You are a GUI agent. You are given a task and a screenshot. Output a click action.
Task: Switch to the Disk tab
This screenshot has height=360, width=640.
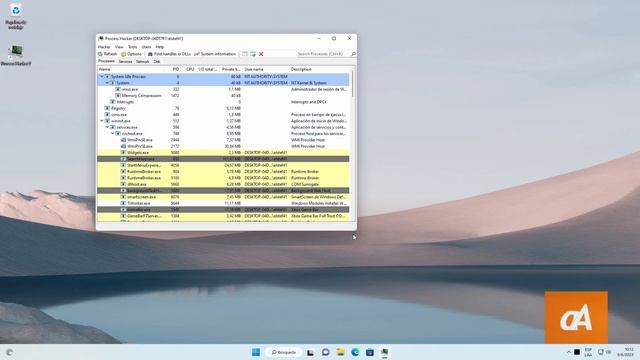click(157, 62)
